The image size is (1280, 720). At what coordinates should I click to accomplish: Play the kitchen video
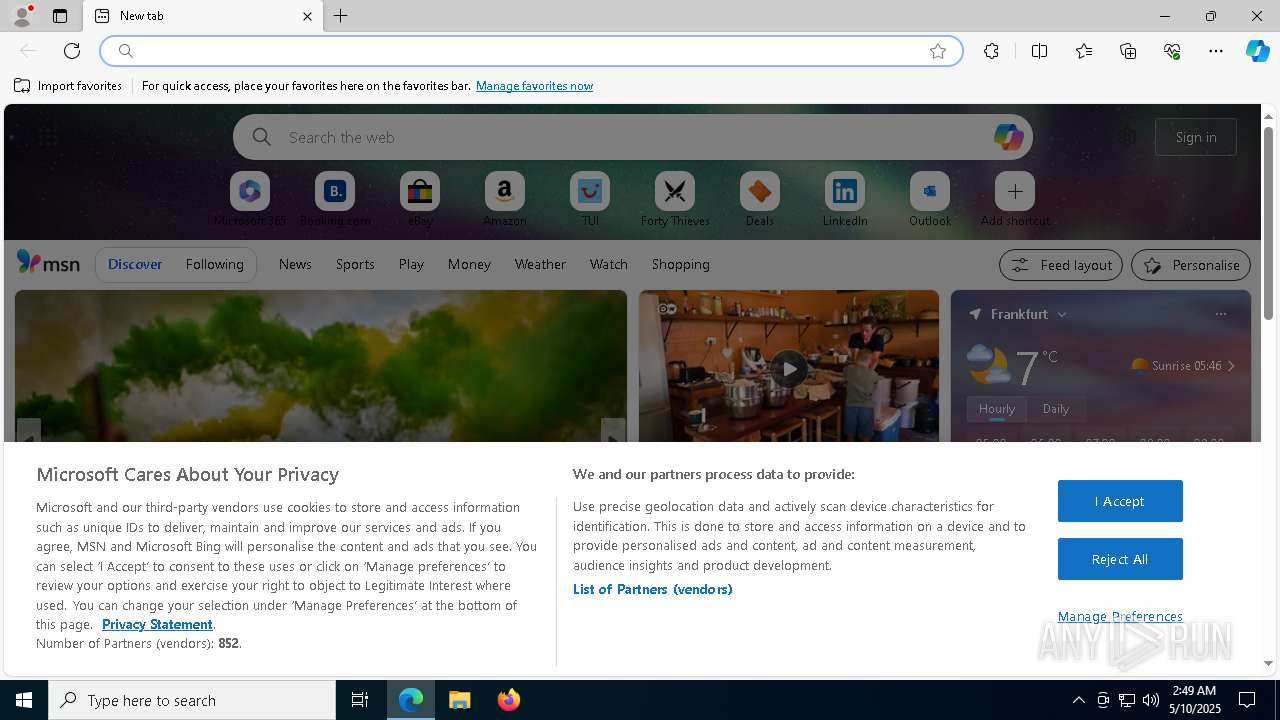pos(789,369)
